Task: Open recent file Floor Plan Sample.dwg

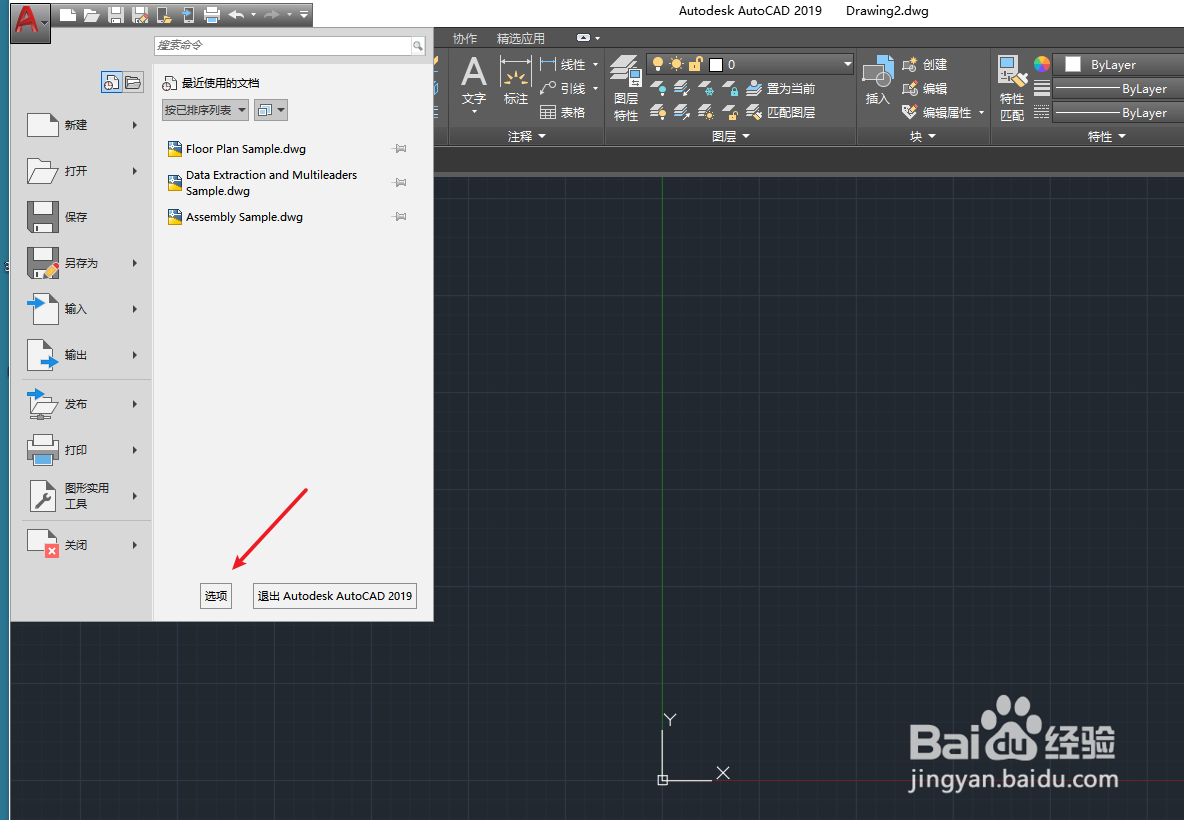Action: tap(246, 149)
